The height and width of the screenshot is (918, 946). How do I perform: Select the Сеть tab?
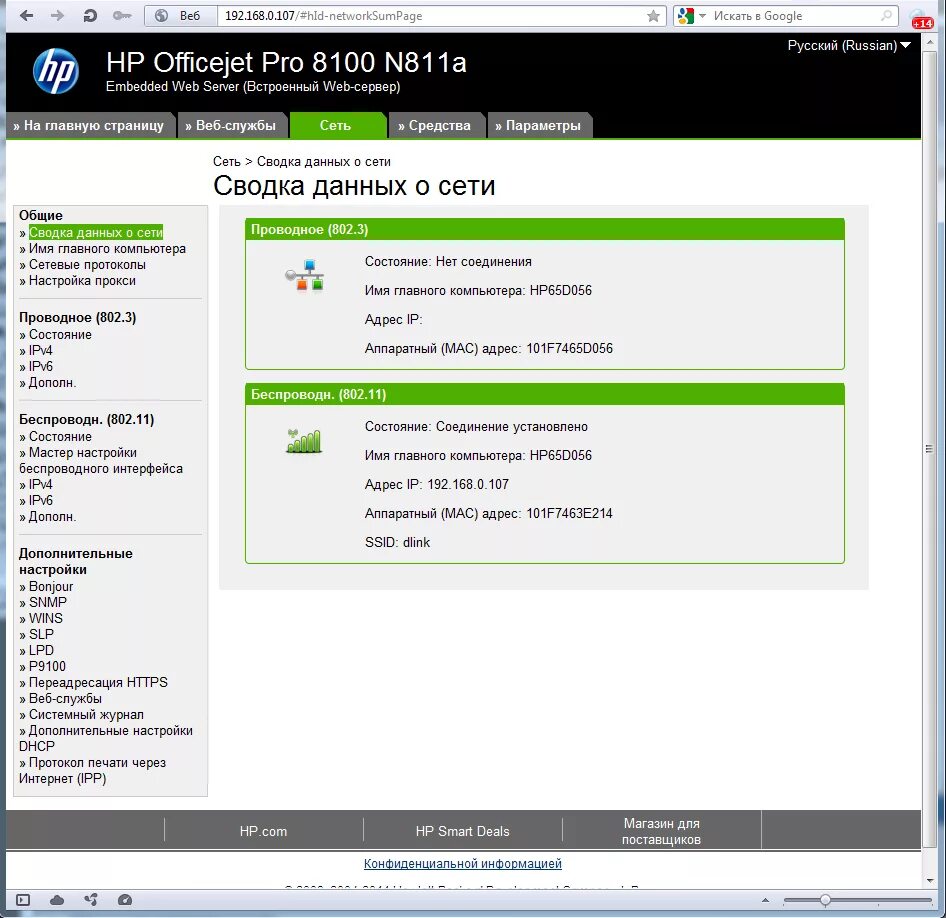click(x=336, y=125)
